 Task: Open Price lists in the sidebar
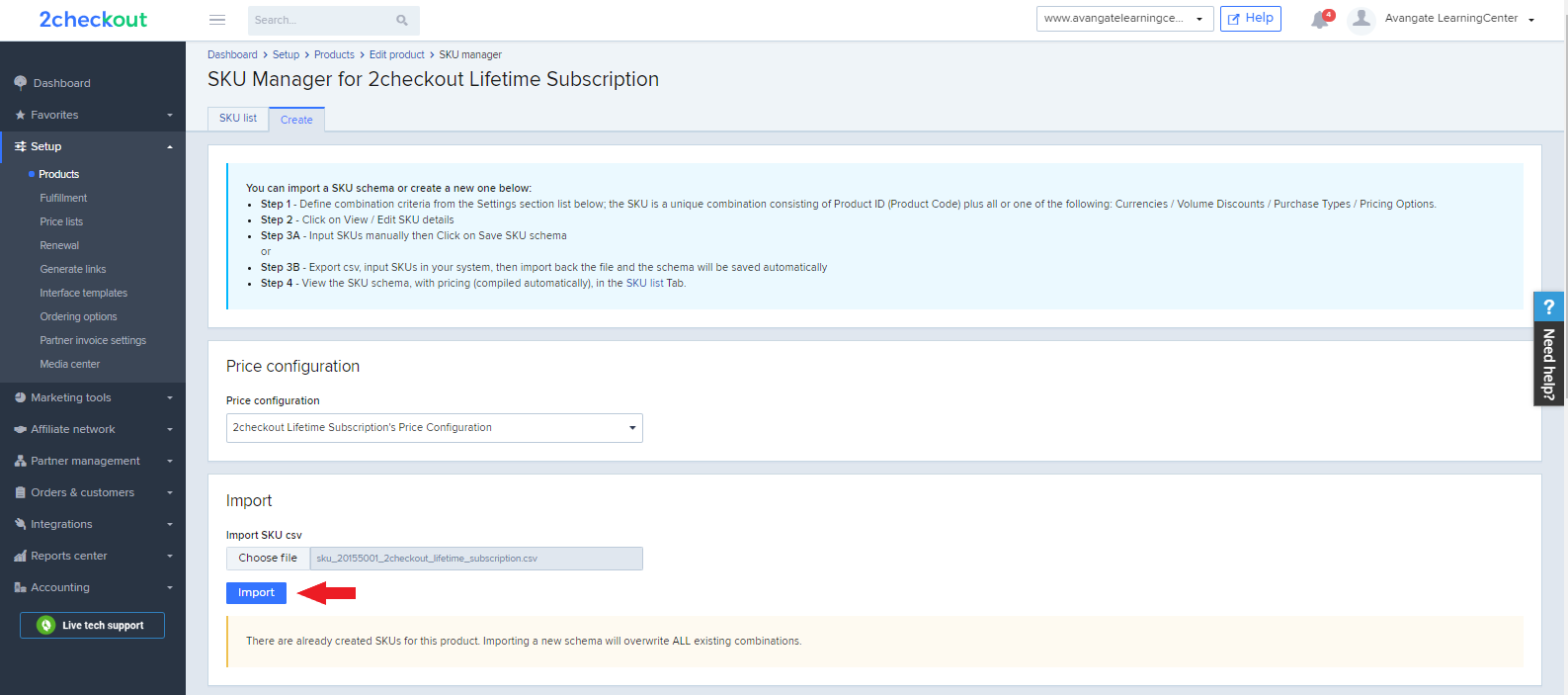(x=61, y=221)
